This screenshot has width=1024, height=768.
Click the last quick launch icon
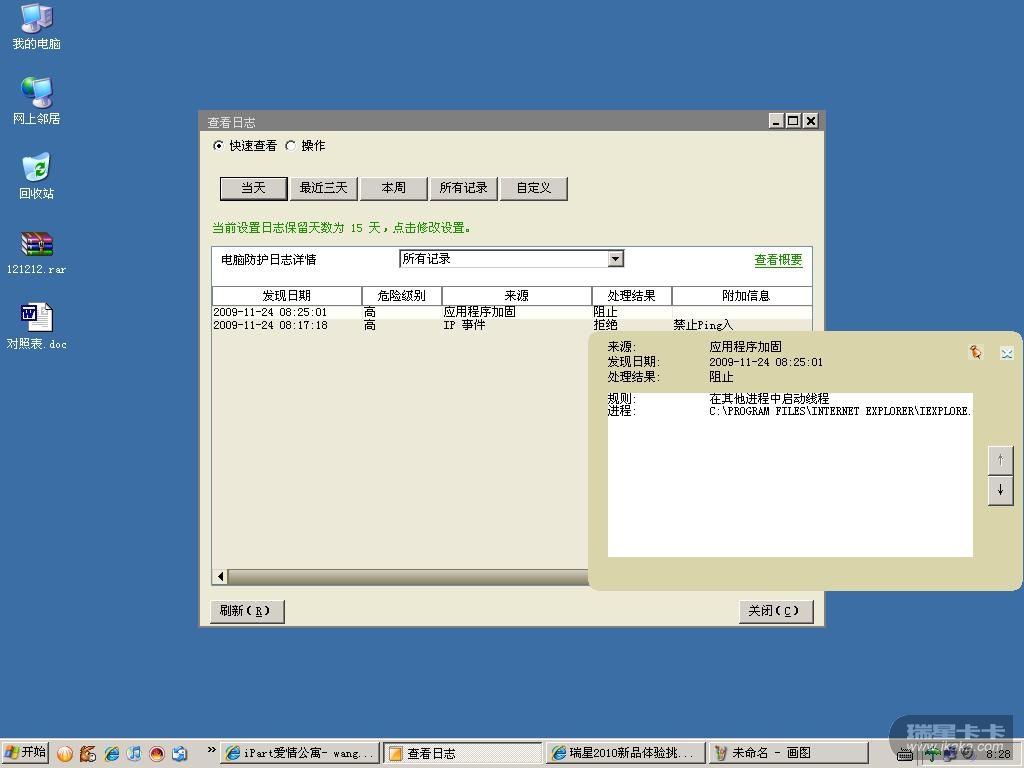pyautogui.click(x=180, y=754)
